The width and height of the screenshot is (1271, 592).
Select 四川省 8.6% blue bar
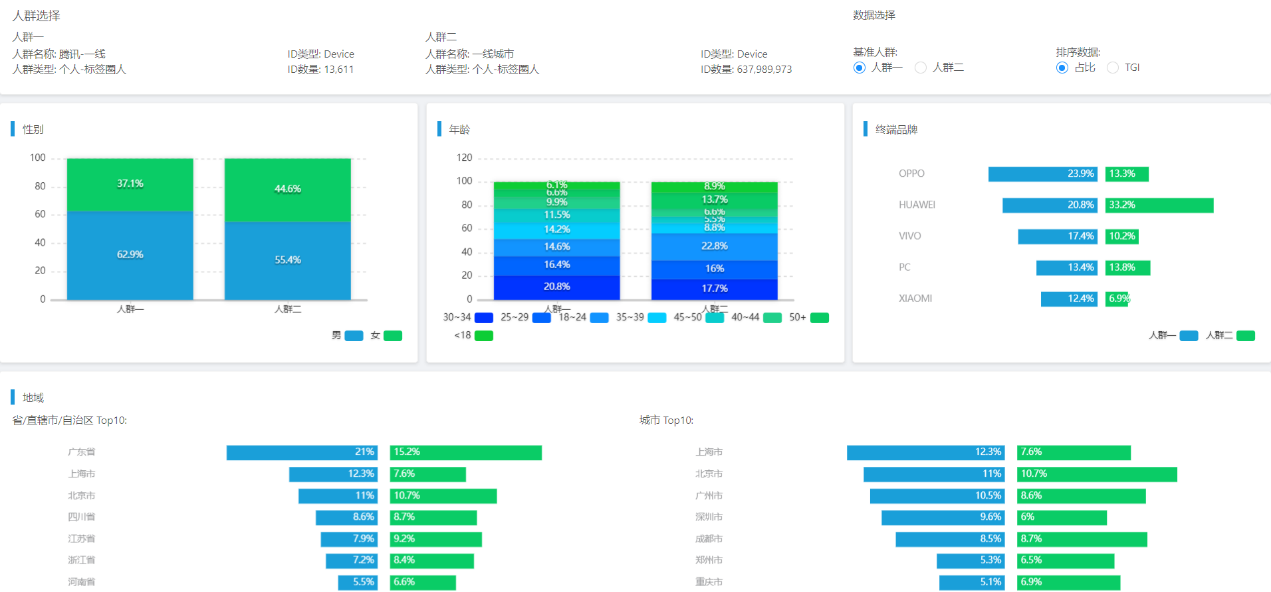coord(347,518)
